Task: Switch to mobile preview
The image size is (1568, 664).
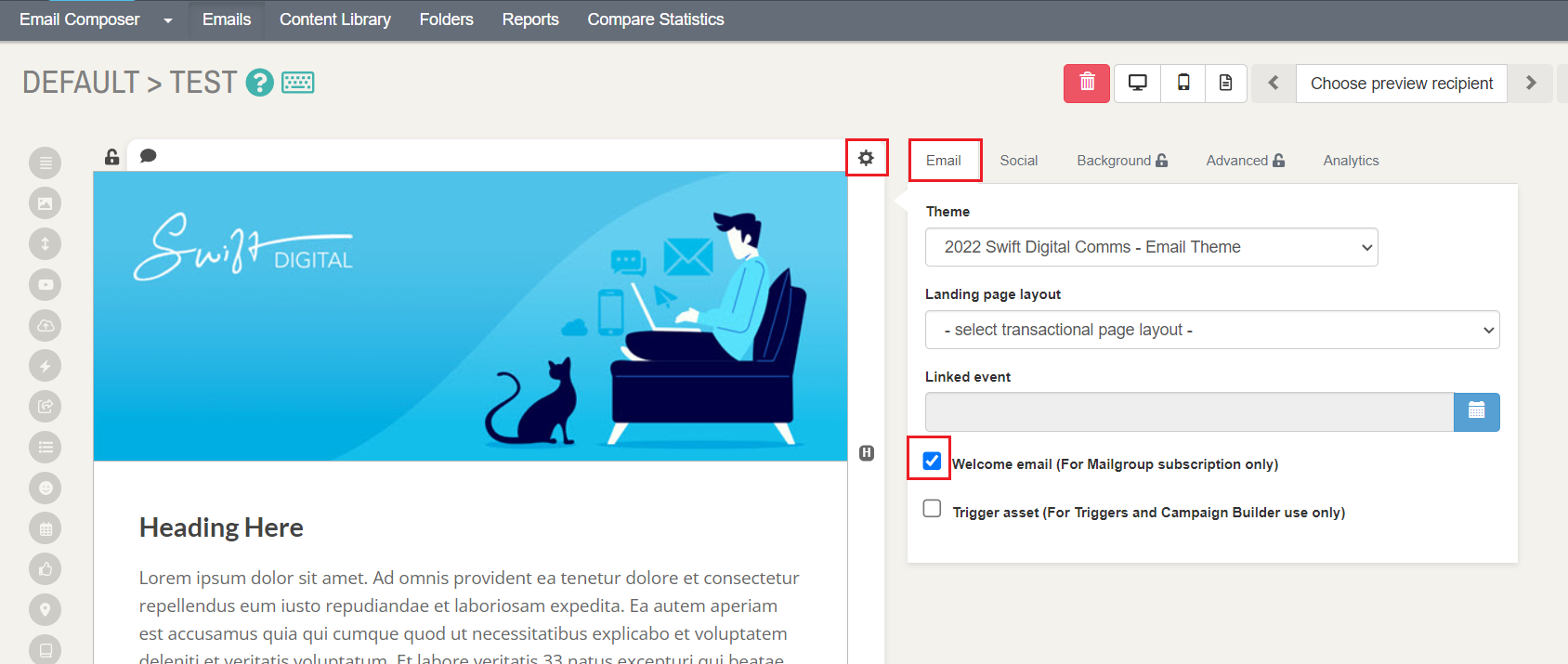Action: point(1183,84)
